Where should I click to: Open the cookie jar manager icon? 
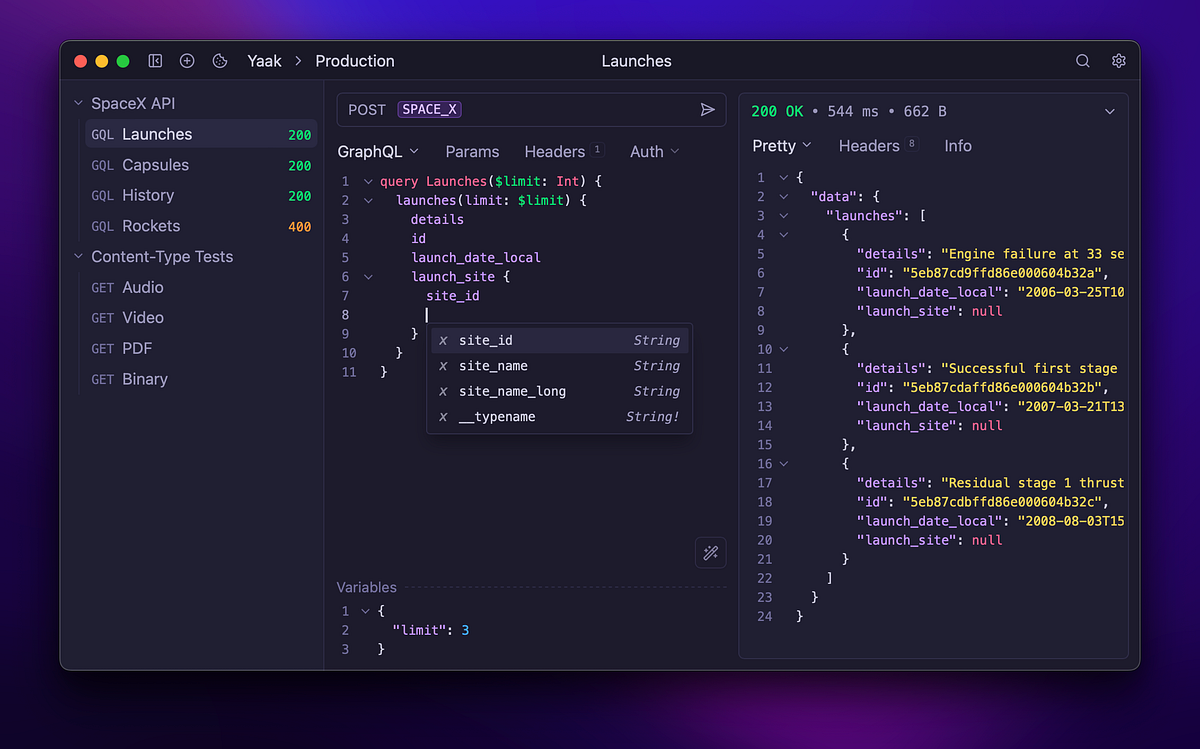[219, 60]
